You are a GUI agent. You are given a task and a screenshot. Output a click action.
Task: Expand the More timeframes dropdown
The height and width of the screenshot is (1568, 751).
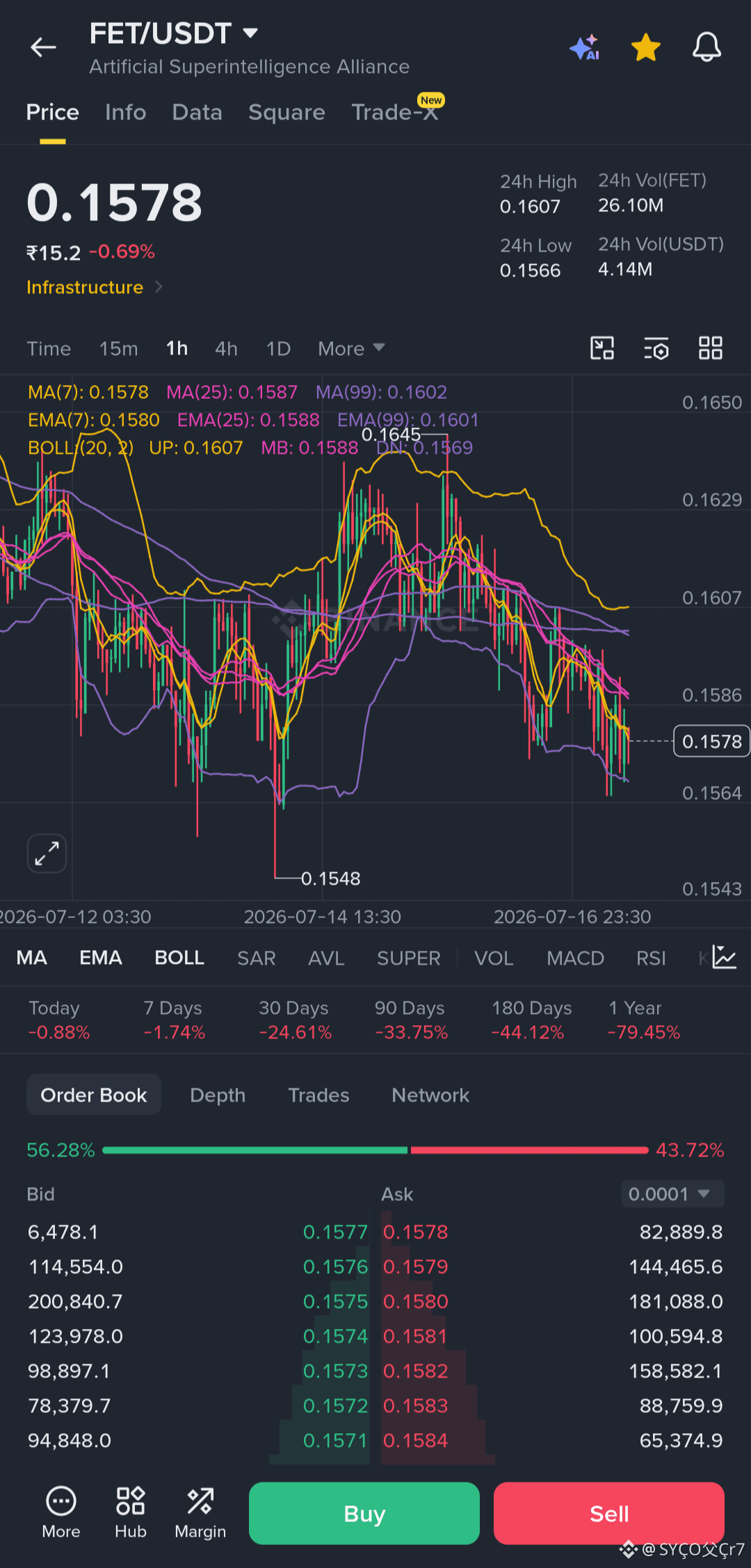click(x=351, y=348)
